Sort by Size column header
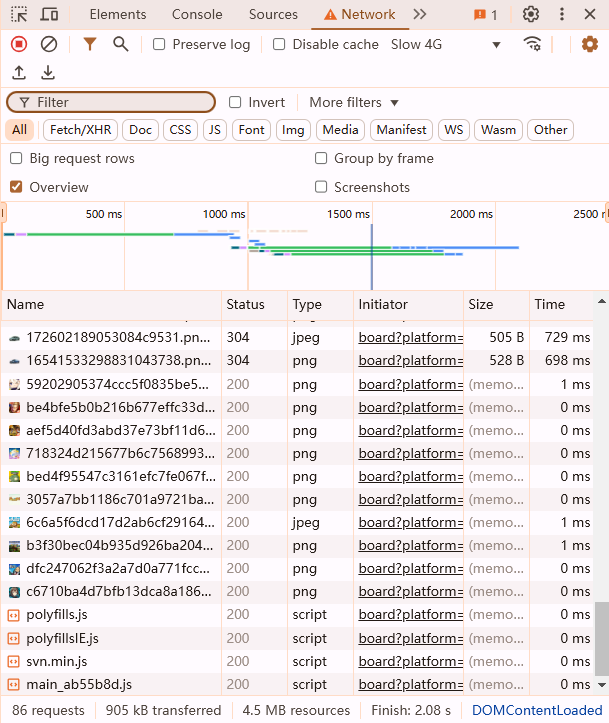Screen dimensions: 609x723 coord(497,304)
